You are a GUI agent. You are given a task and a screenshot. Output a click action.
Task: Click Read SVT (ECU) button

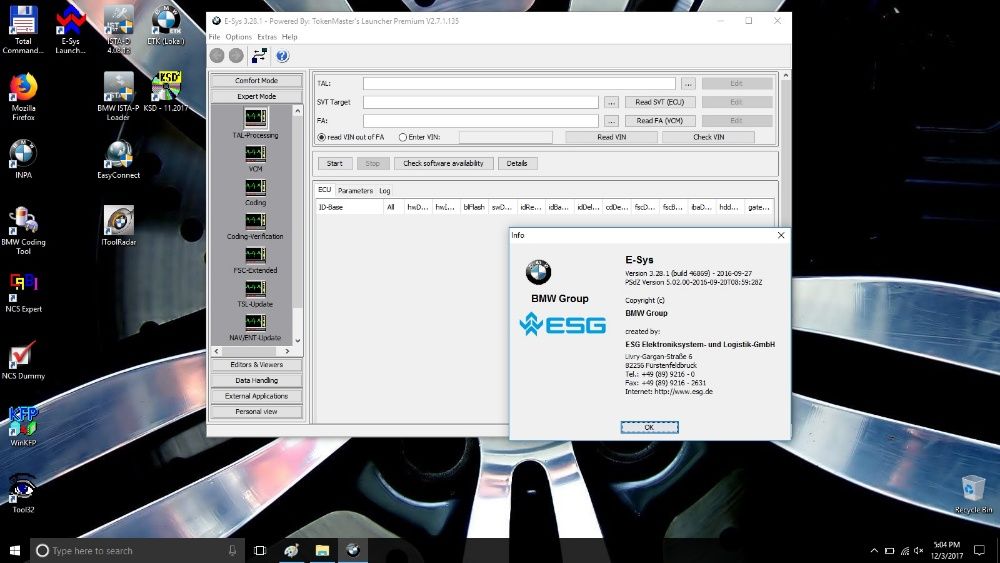(x=659, y=102)
